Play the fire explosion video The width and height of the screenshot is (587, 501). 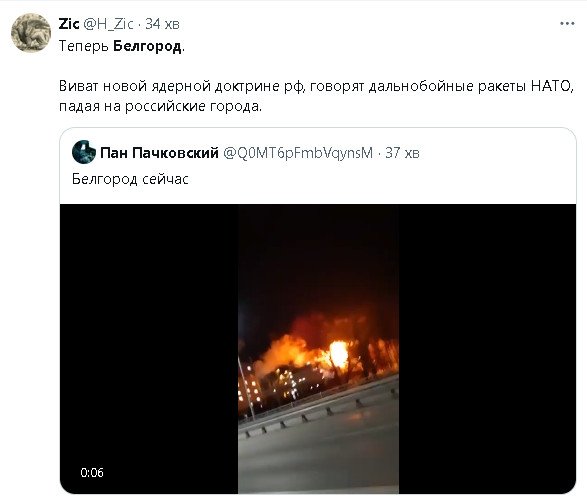coord(318,348)
